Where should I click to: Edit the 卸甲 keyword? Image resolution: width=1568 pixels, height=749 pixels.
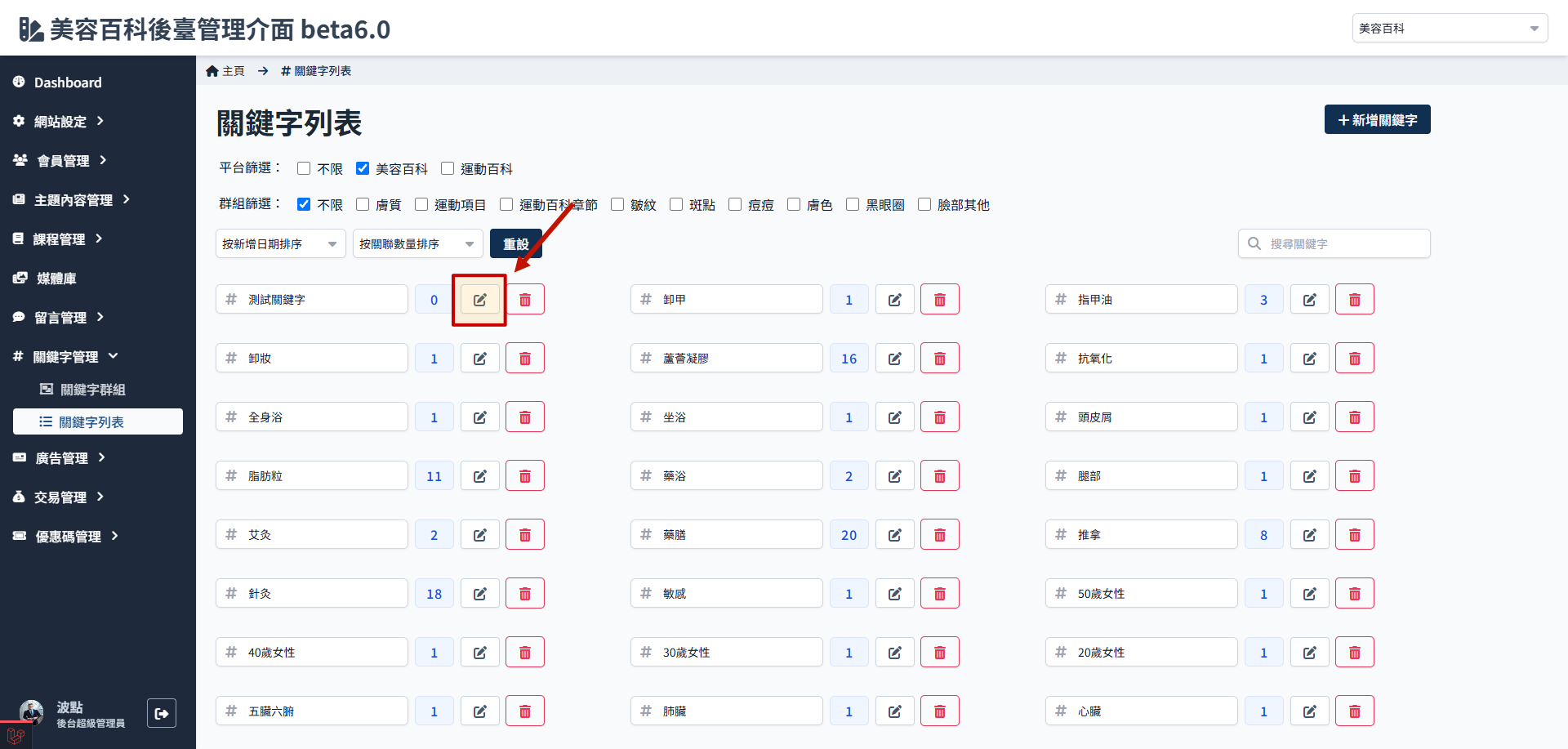(x=895, y=300)
